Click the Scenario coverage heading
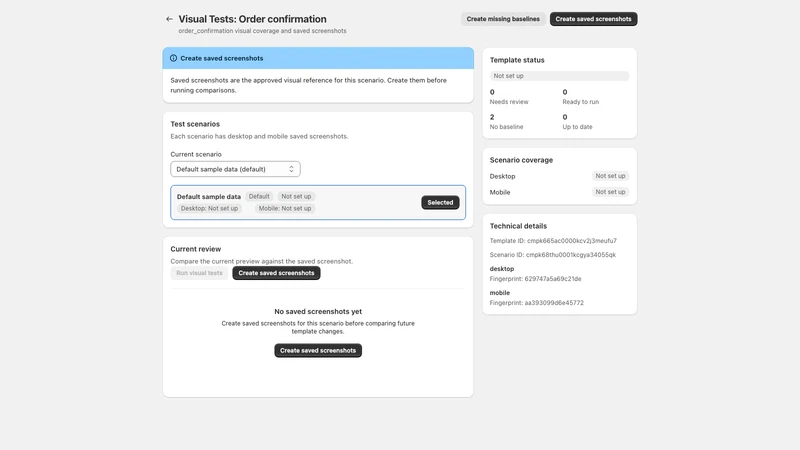This screenshot has height=450, width=800. coord(521,160)
